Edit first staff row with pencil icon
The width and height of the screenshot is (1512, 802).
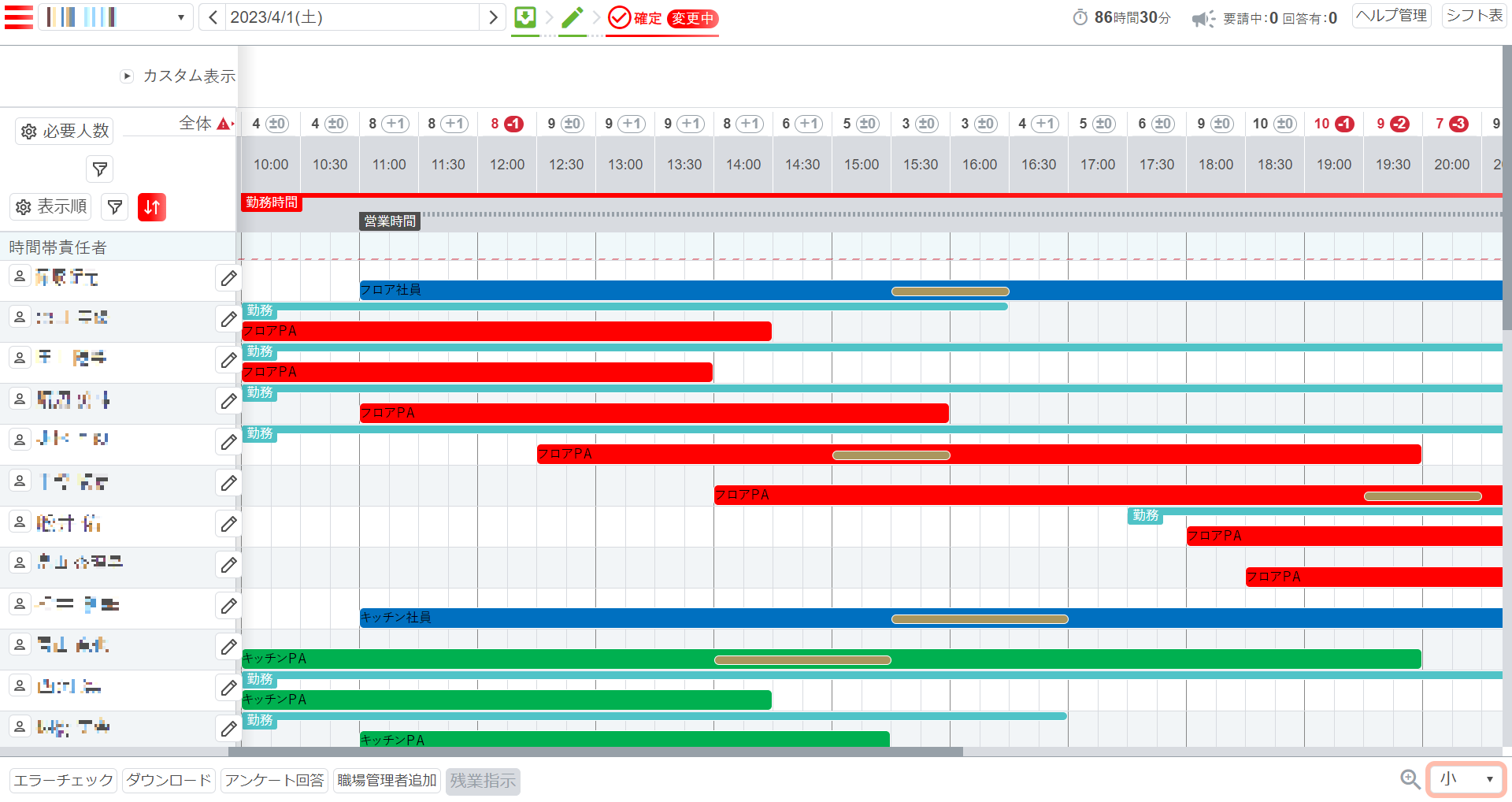228,278
